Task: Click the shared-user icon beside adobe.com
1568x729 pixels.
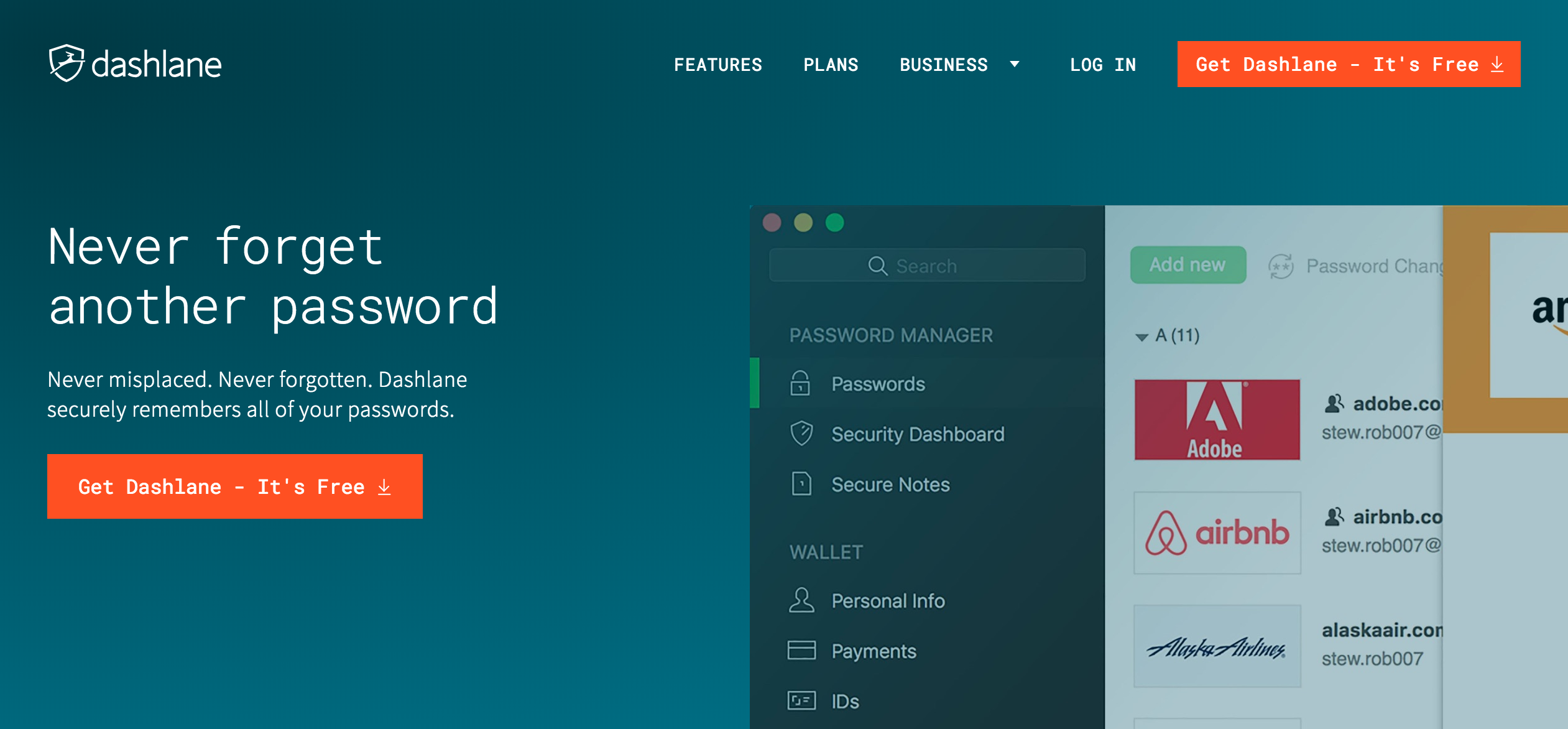Action: (x=1334, y=404)
